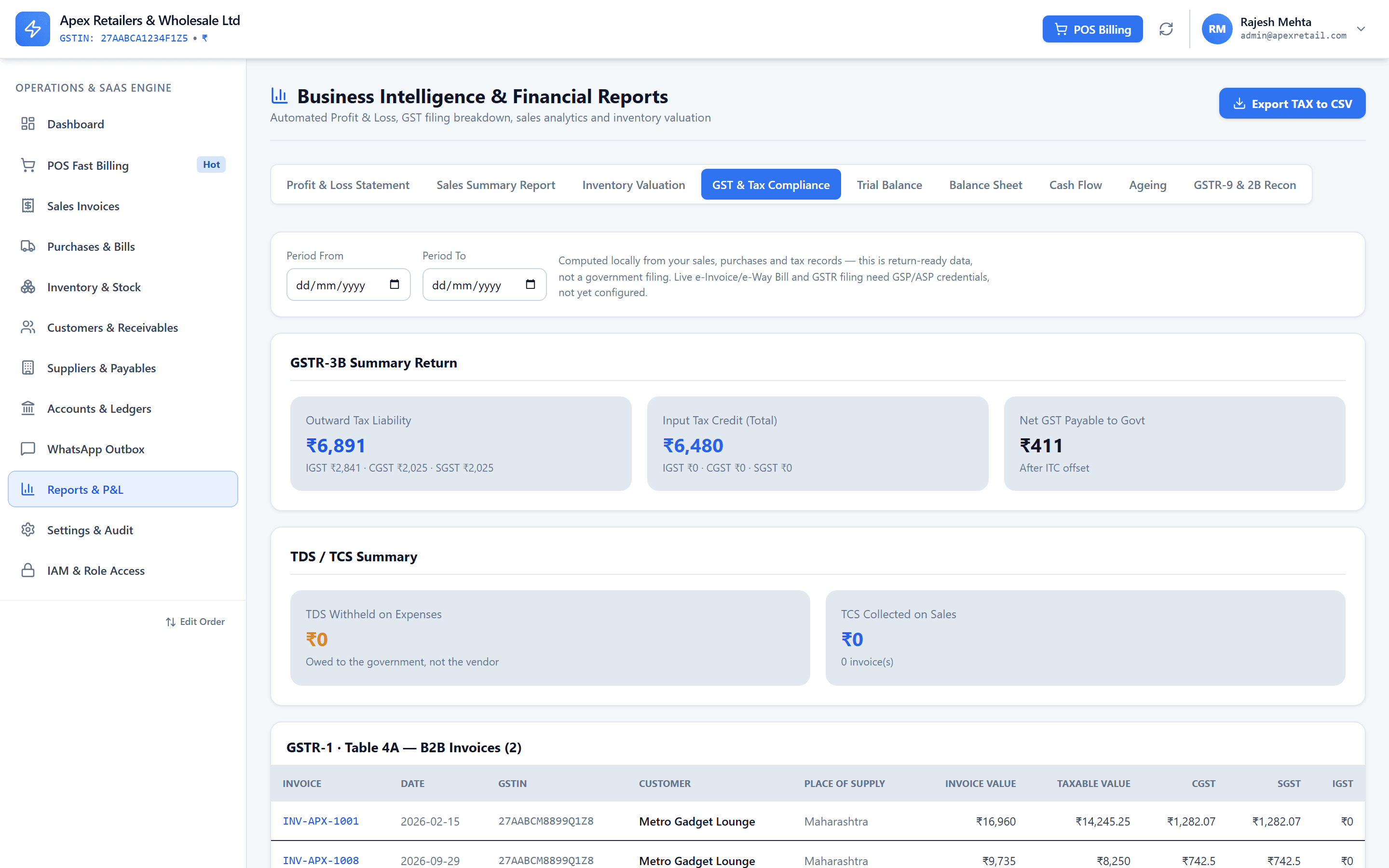
Task: Click the POS Fast Billing cart icon
Action: 28,165
